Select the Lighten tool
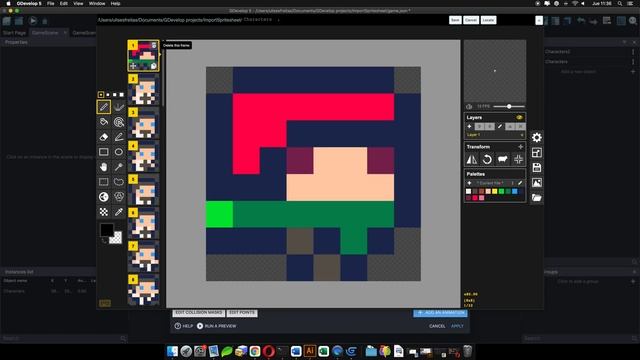The width and height of the screenshot is (640, 360). (x=104, y=197)
